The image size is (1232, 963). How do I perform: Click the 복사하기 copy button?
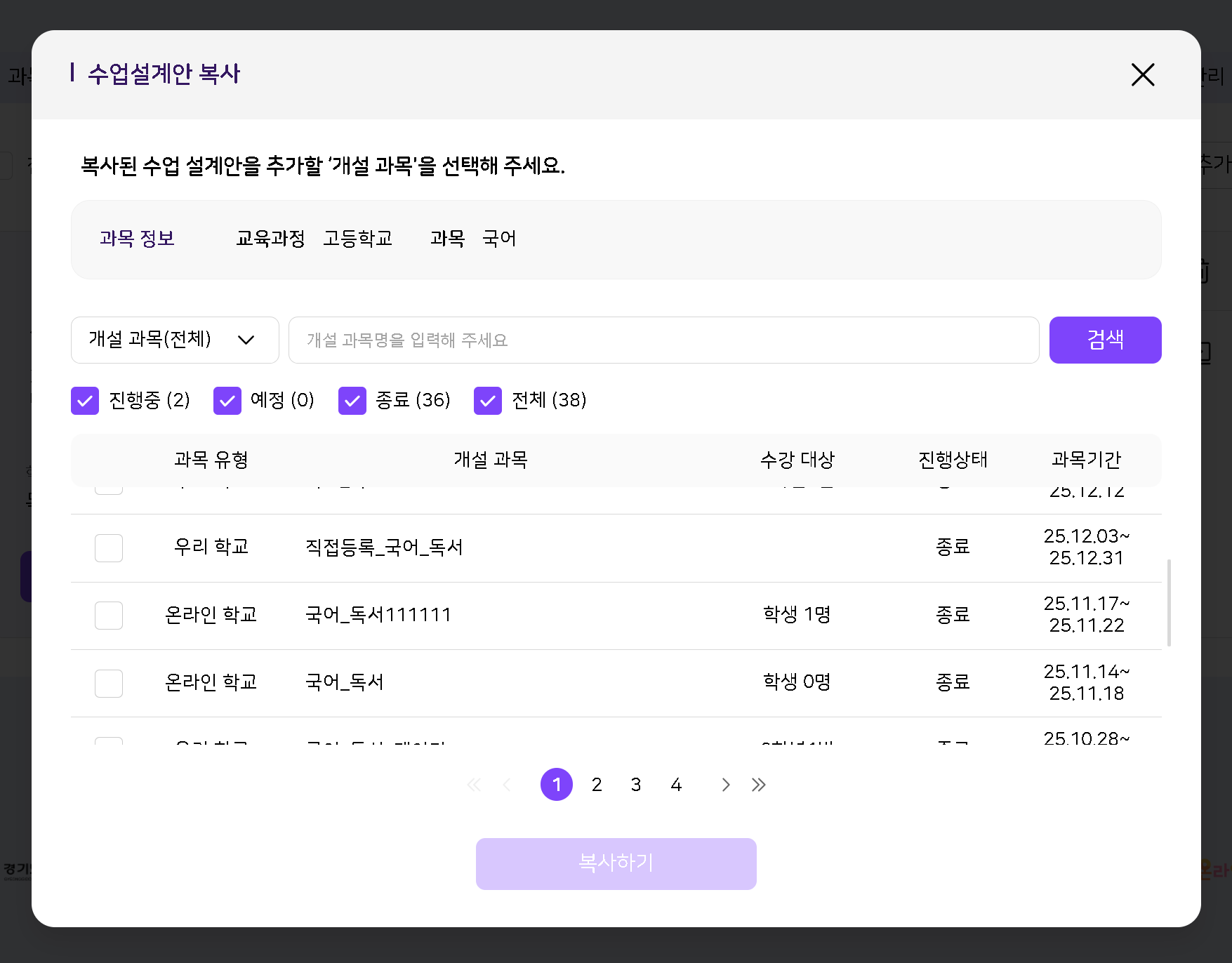[x=616, y=863]
